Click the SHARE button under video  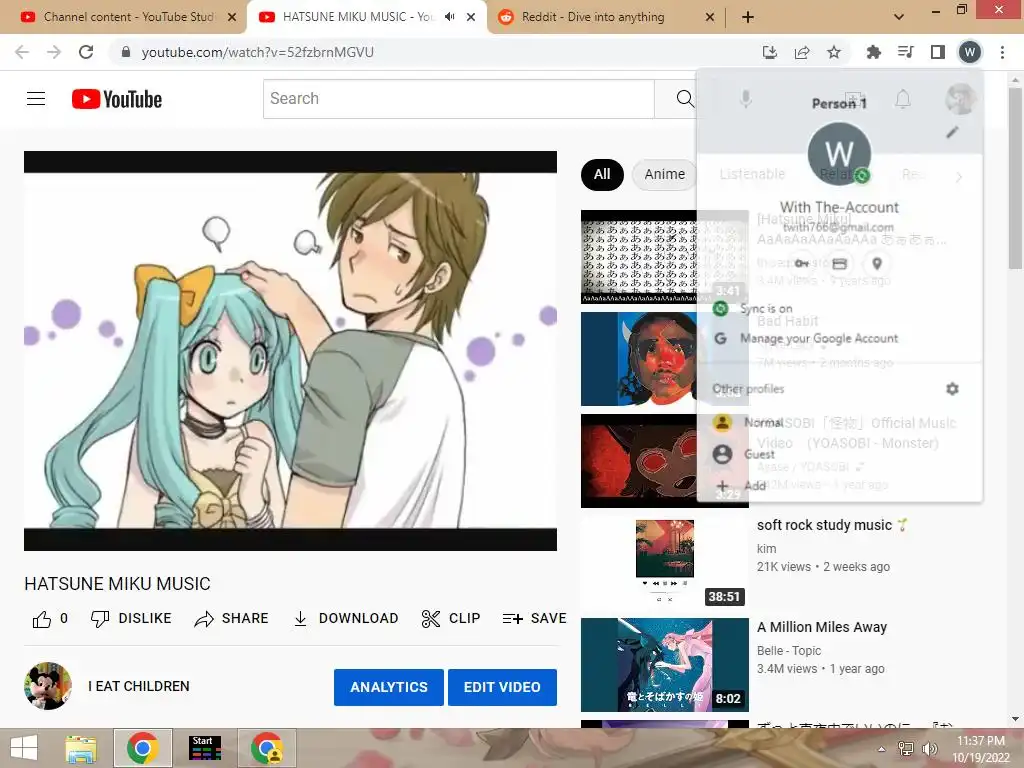pos(231,618)
